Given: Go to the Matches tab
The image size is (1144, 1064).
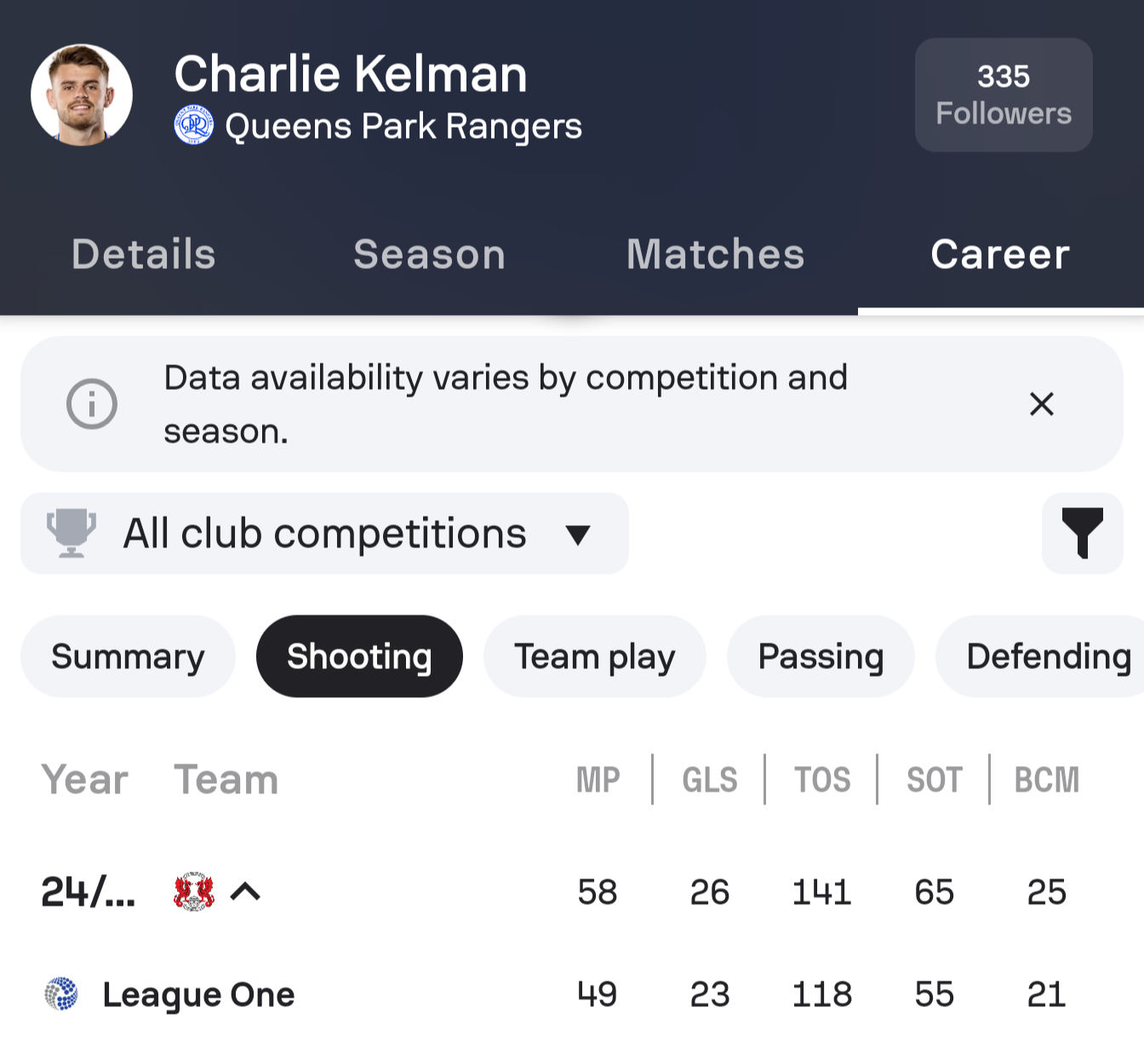Looking at the screenshot, I should 715,254.
